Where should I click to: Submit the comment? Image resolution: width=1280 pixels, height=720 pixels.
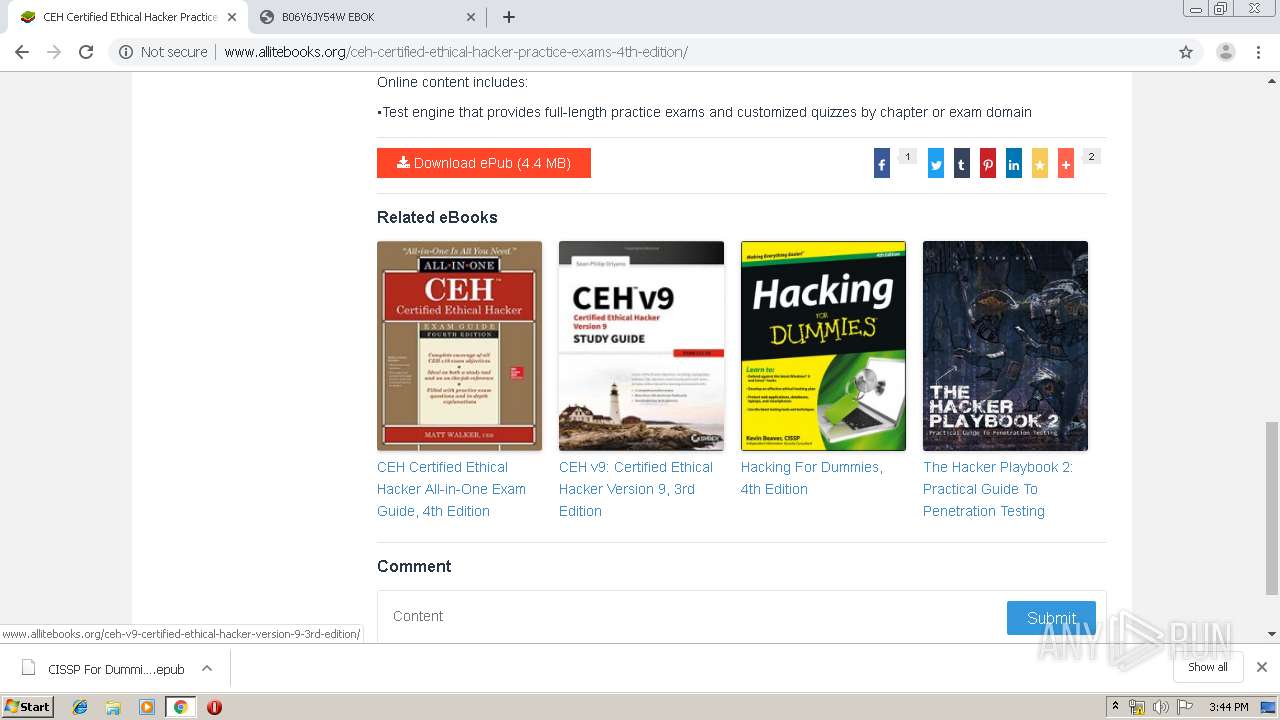(1051, 618)
